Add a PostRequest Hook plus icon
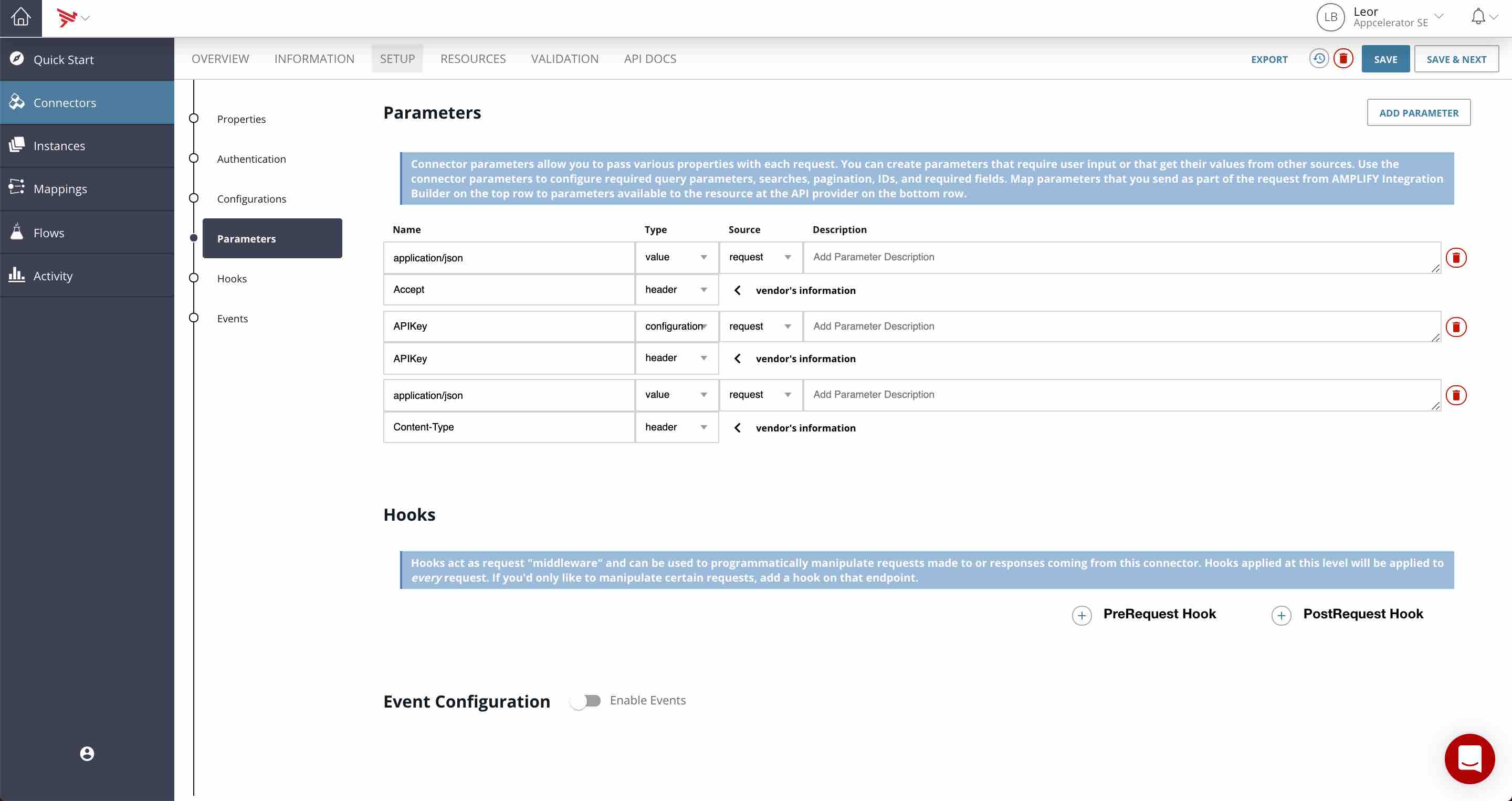The height and width of the screenshot is (801, 1512). (x=1281, y=616)
